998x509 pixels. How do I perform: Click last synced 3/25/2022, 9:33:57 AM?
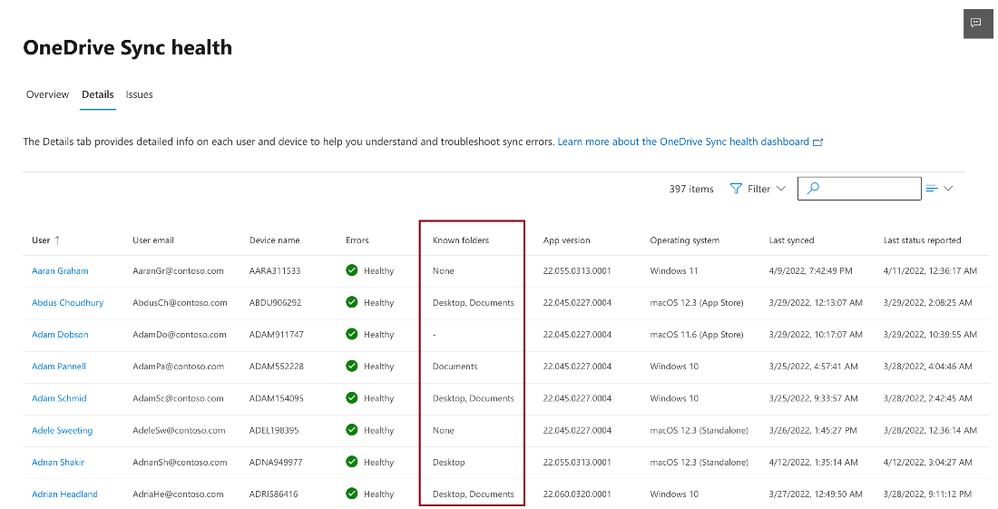pyautogui.click(x=813, y=398)
